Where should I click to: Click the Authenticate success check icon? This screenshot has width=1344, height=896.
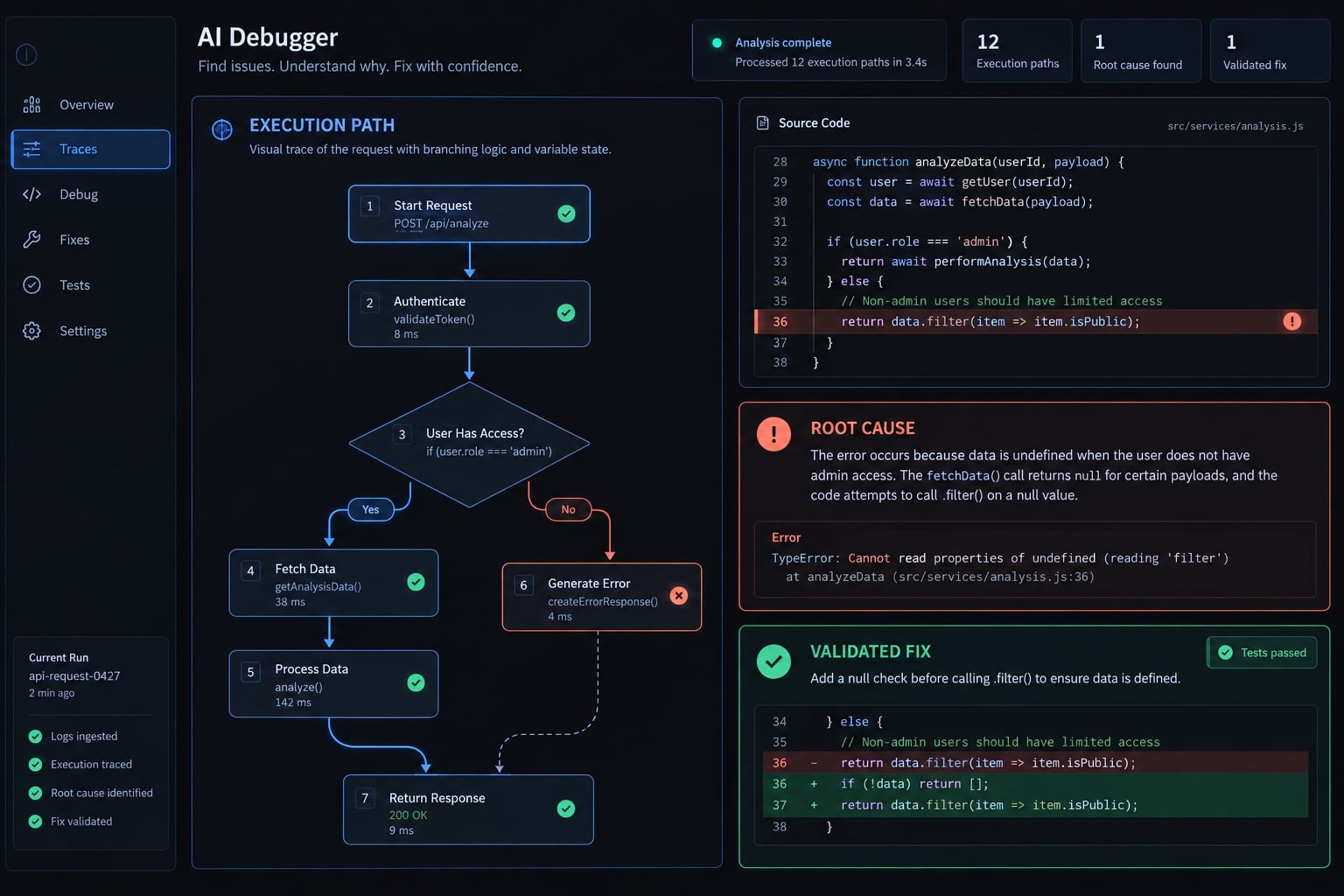tap(566, 313)
